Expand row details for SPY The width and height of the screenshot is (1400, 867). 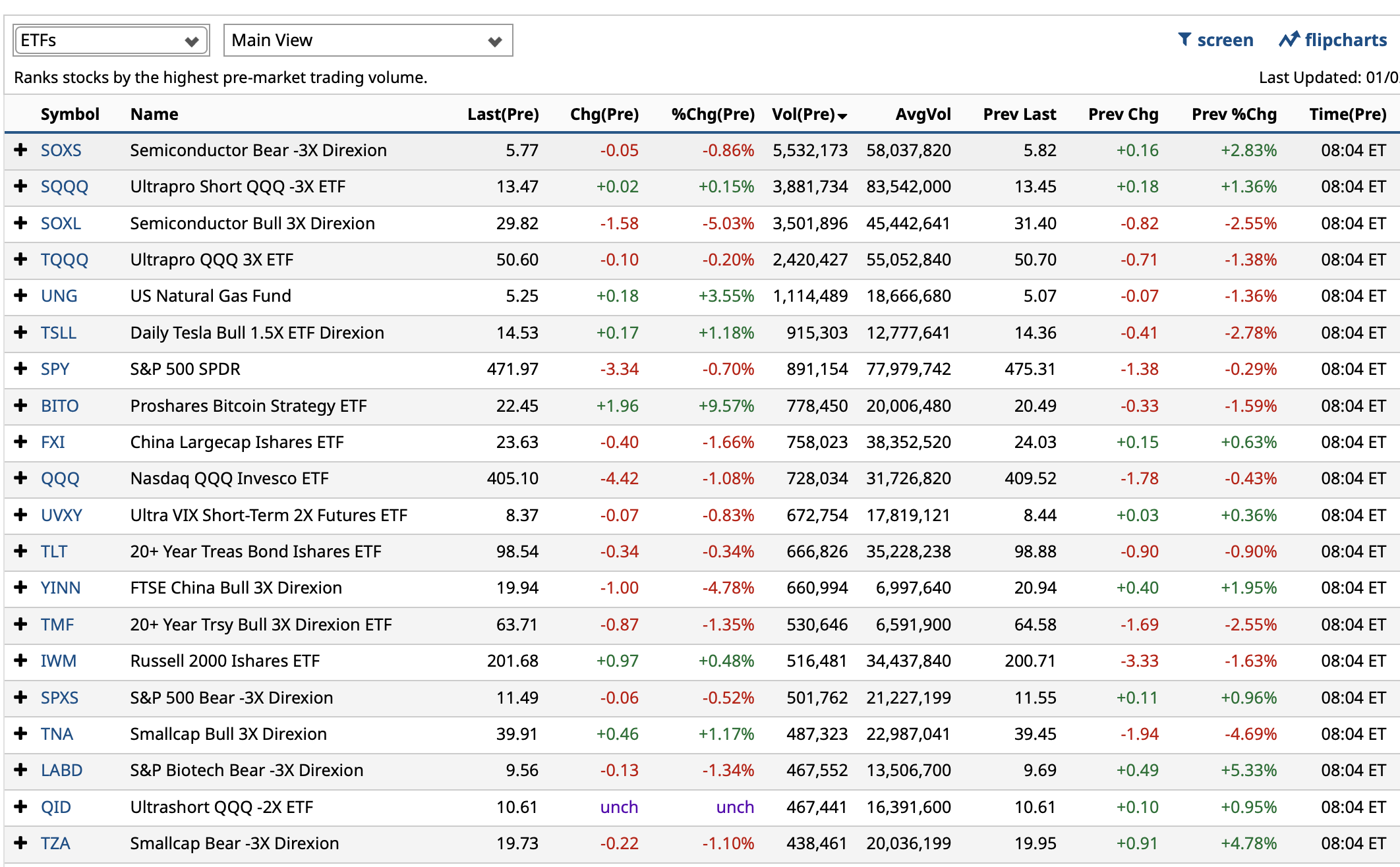pyautogui.click(x=20, y=368)
